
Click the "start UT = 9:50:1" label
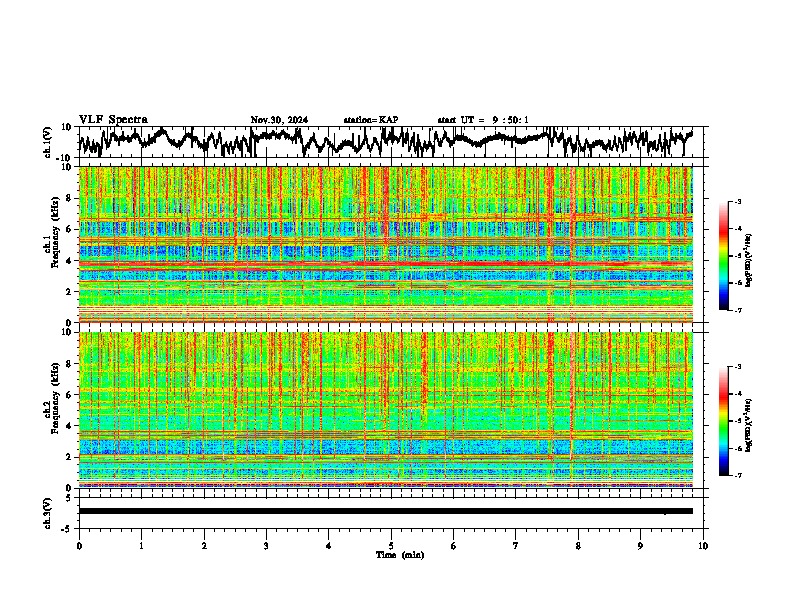click(x=483, y=120)
